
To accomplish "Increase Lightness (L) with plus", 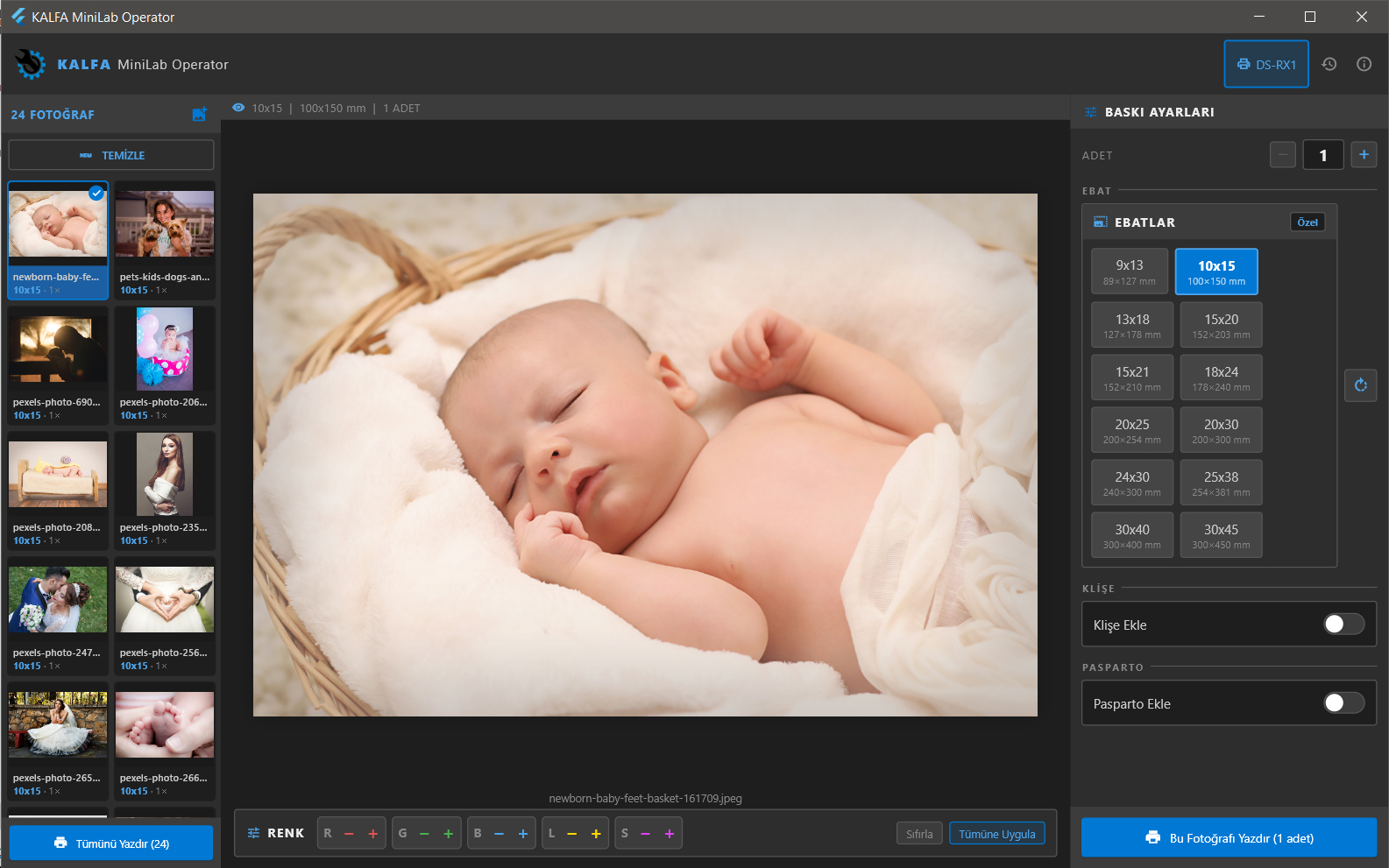I will click(596, 834).
